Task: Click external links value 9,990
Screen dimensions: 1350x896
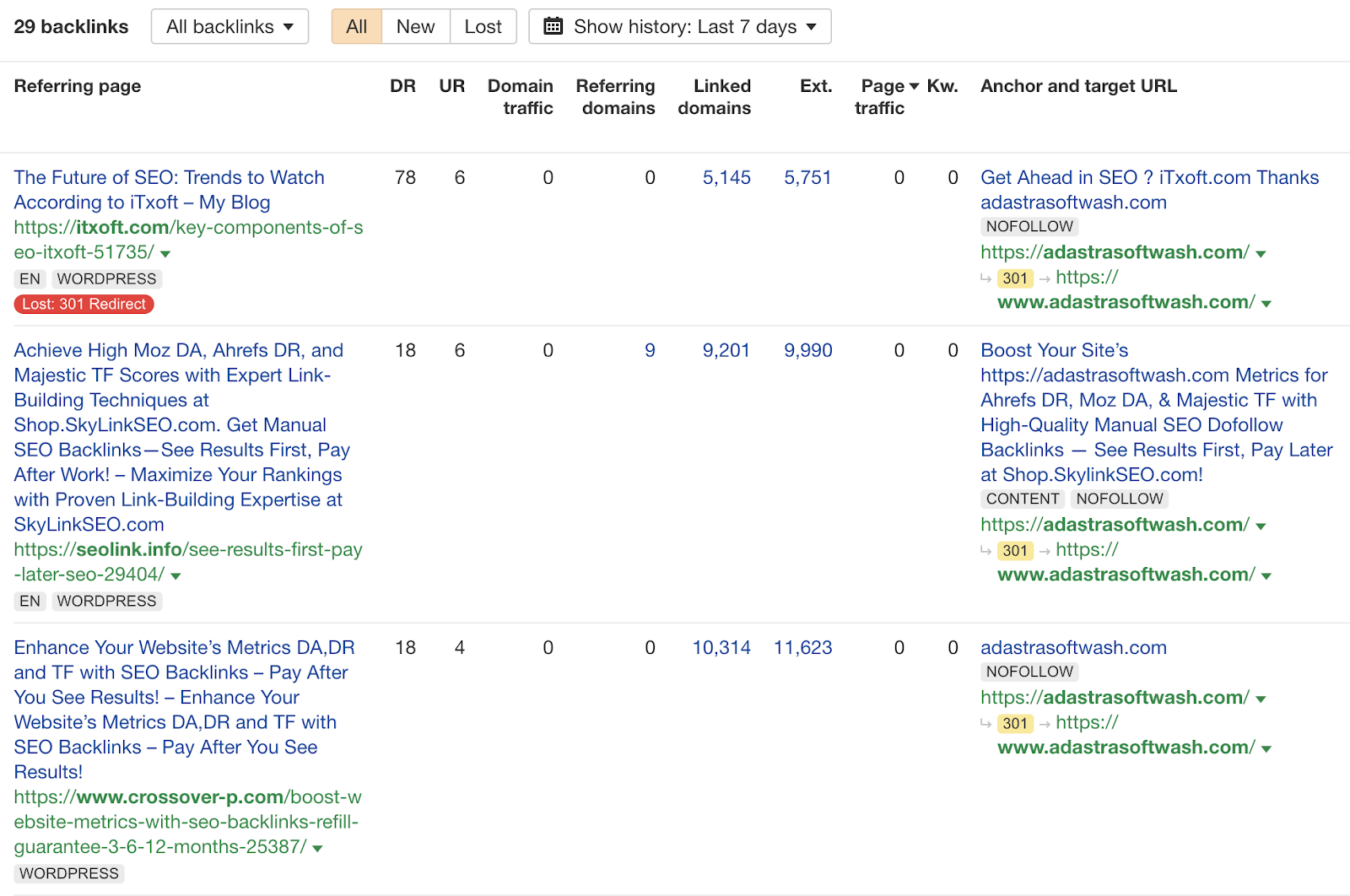Action: pyautogui.click(x=807, y=350)
